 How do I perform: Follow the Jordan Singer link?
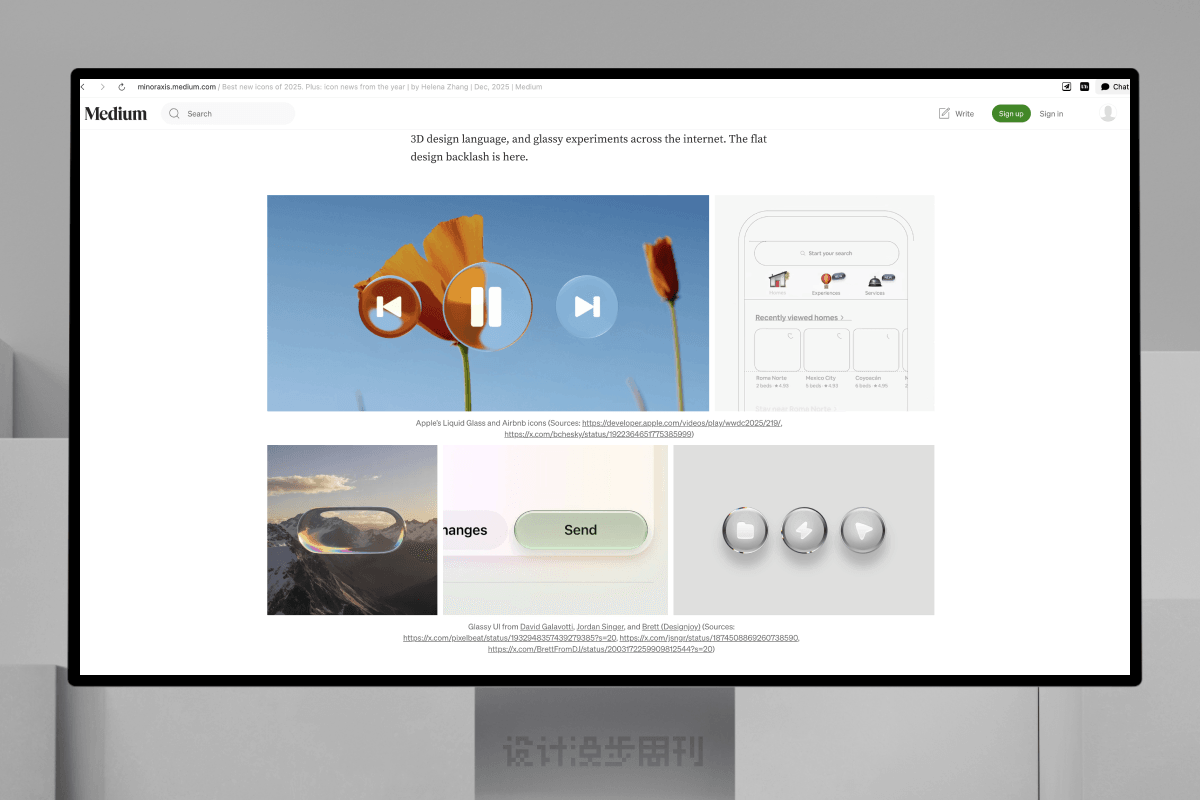tap(600, 626)
